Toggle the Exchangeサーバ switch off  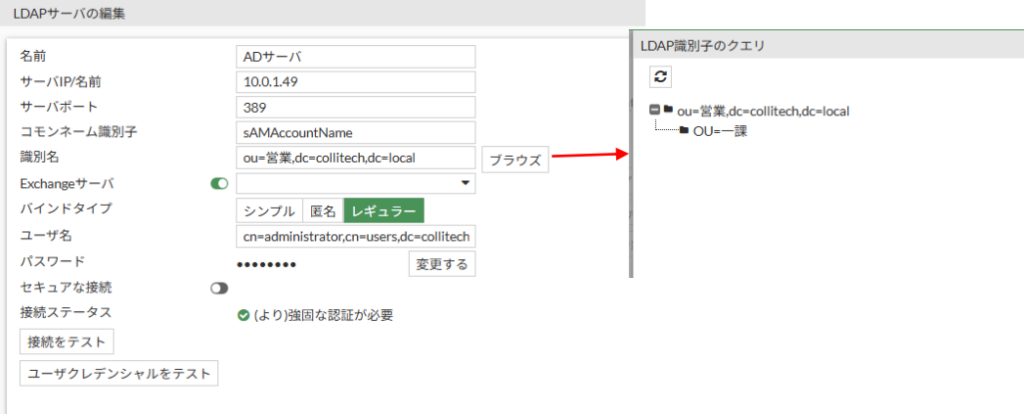coord(220,184)
